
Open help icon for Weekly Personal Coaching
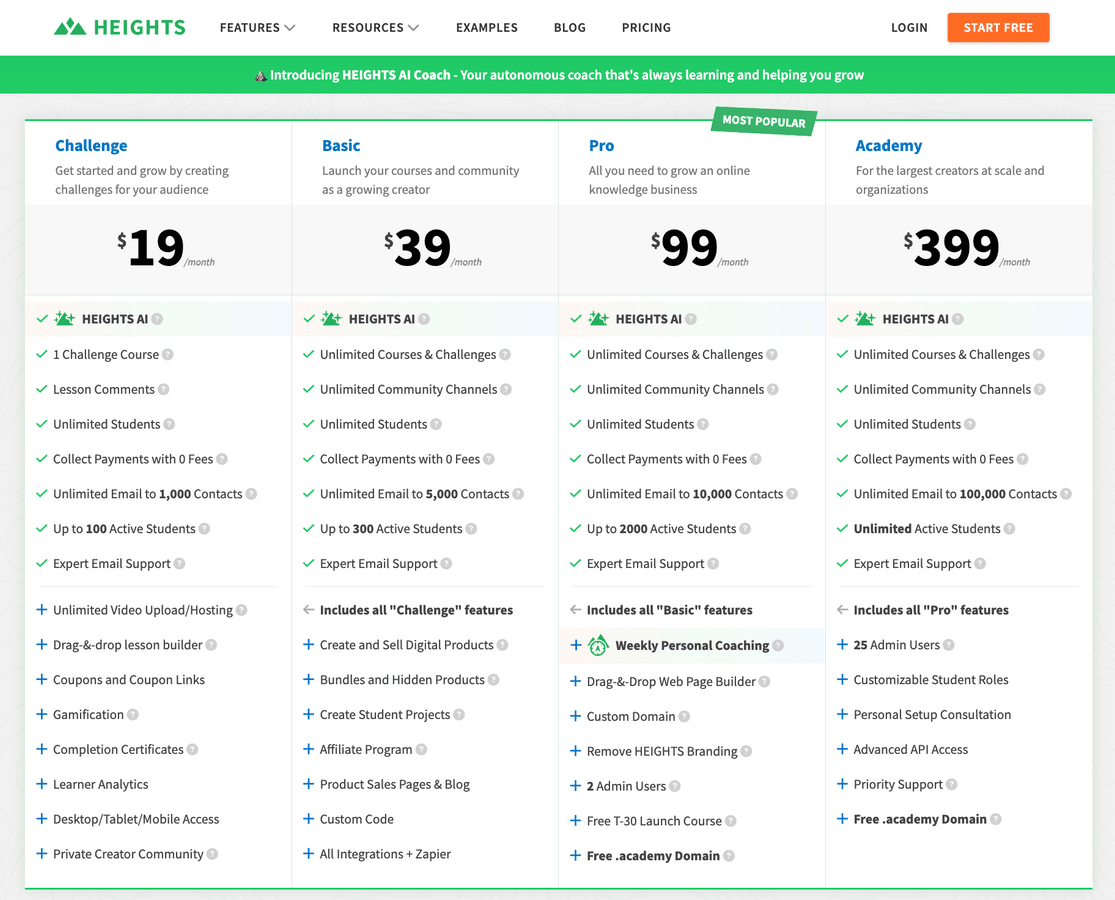click(x=778, y=645)
